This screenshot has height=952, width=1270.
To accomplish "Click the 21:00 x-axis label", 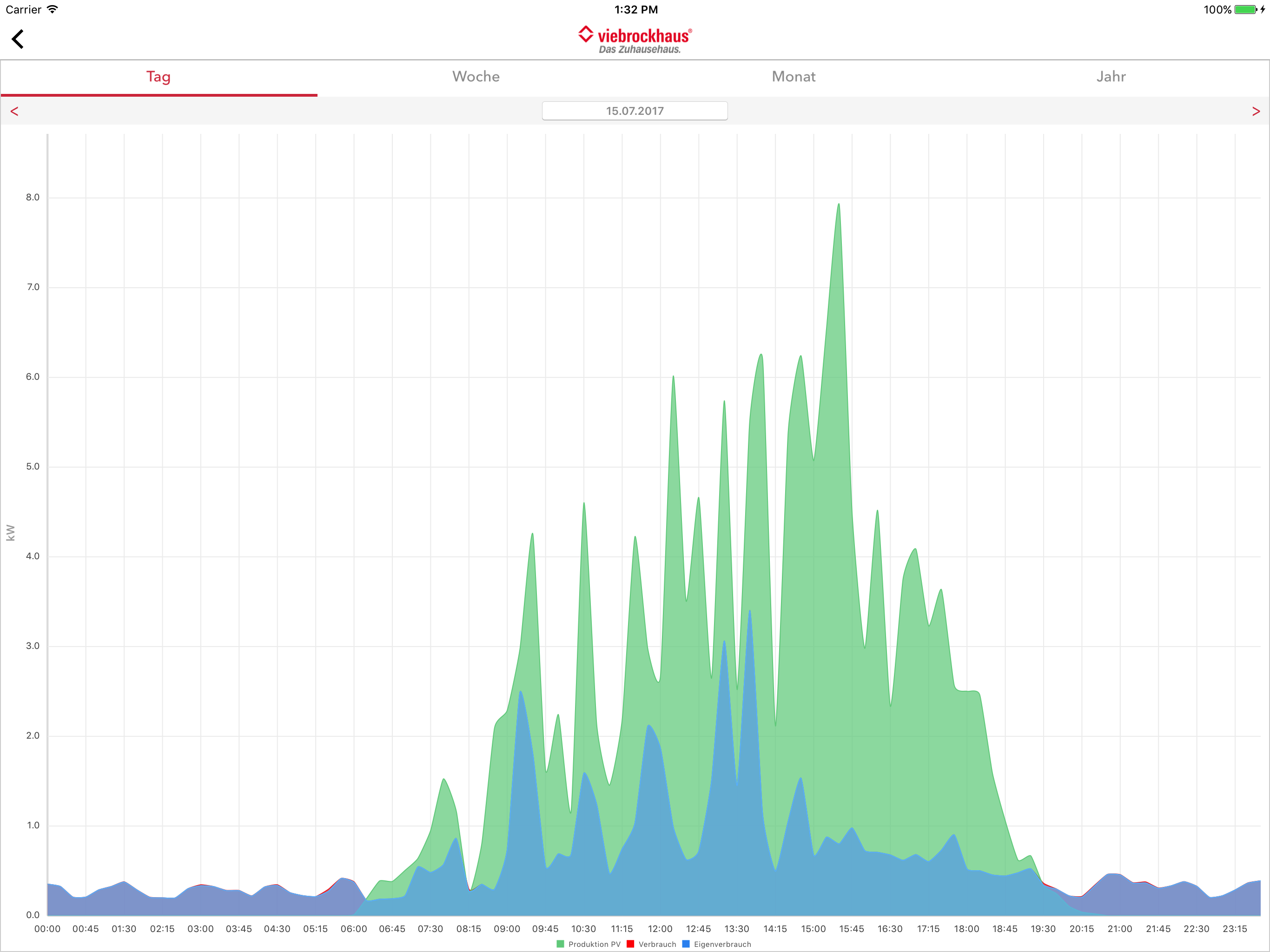I will pos(1119,928).
